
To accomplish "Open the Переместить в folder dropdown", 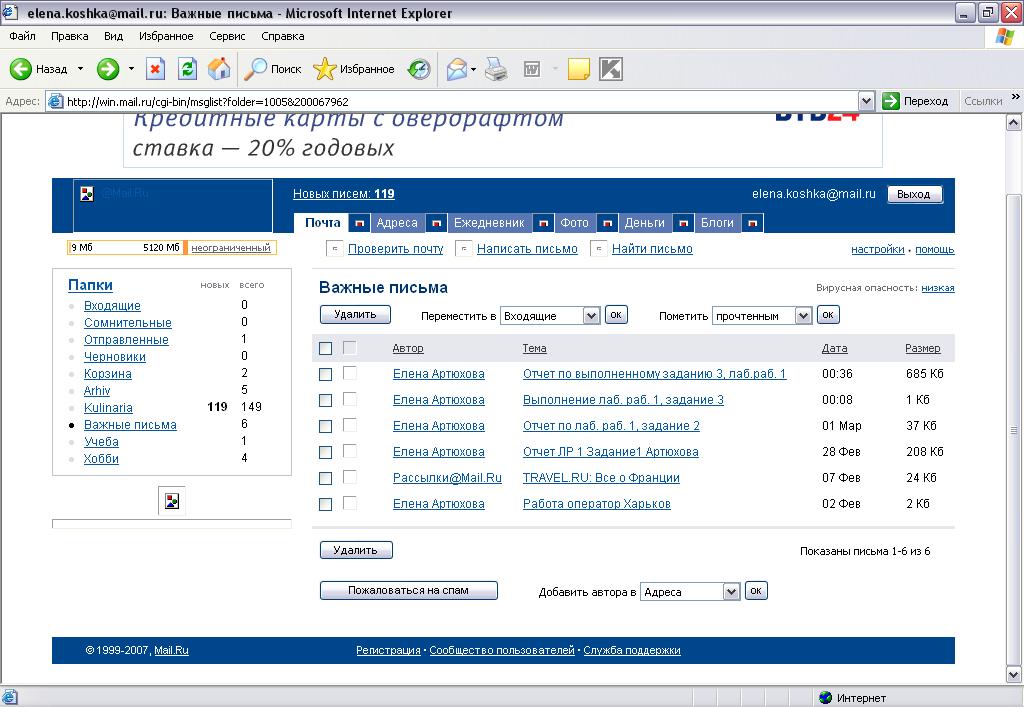I will click(551, 316).
